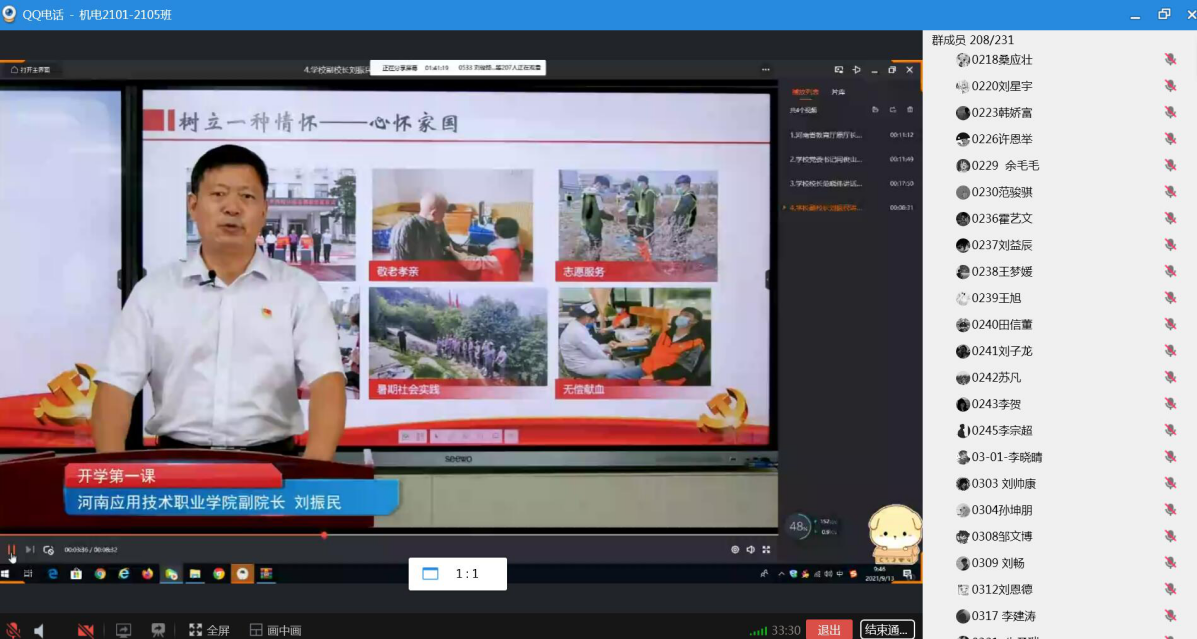Screen dimensions: 1197x639
Task: Play the third video in playlist
Action: tap(825, 184)
